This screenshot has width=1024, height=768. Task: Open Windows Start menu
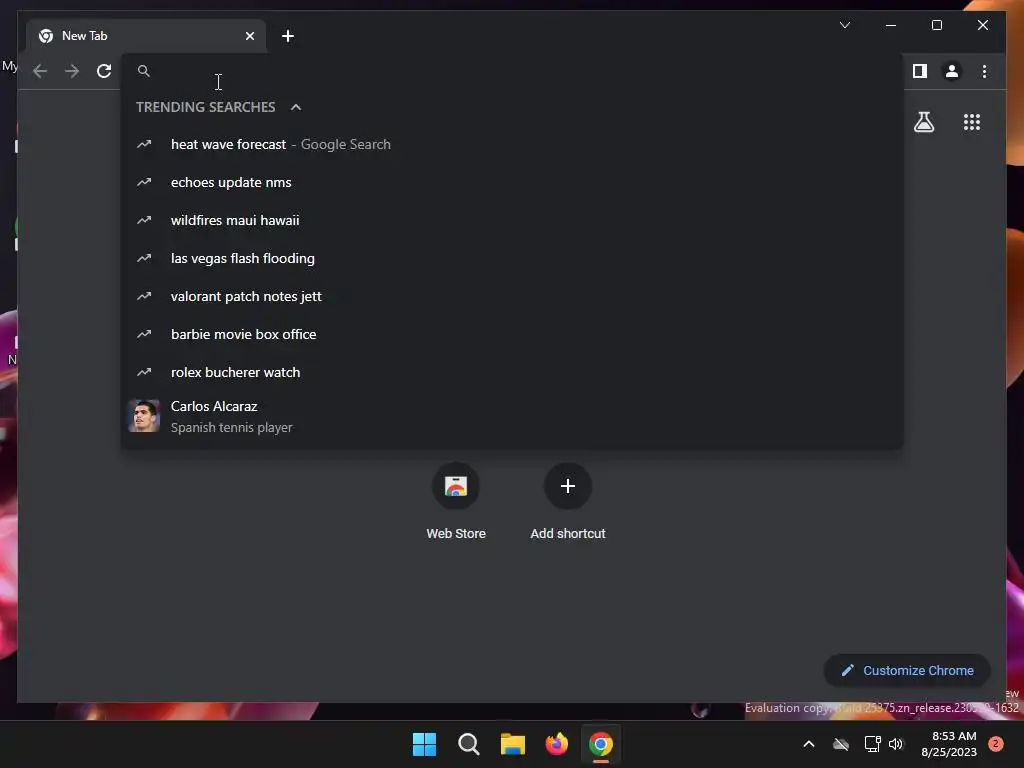(x=424, y=744)
